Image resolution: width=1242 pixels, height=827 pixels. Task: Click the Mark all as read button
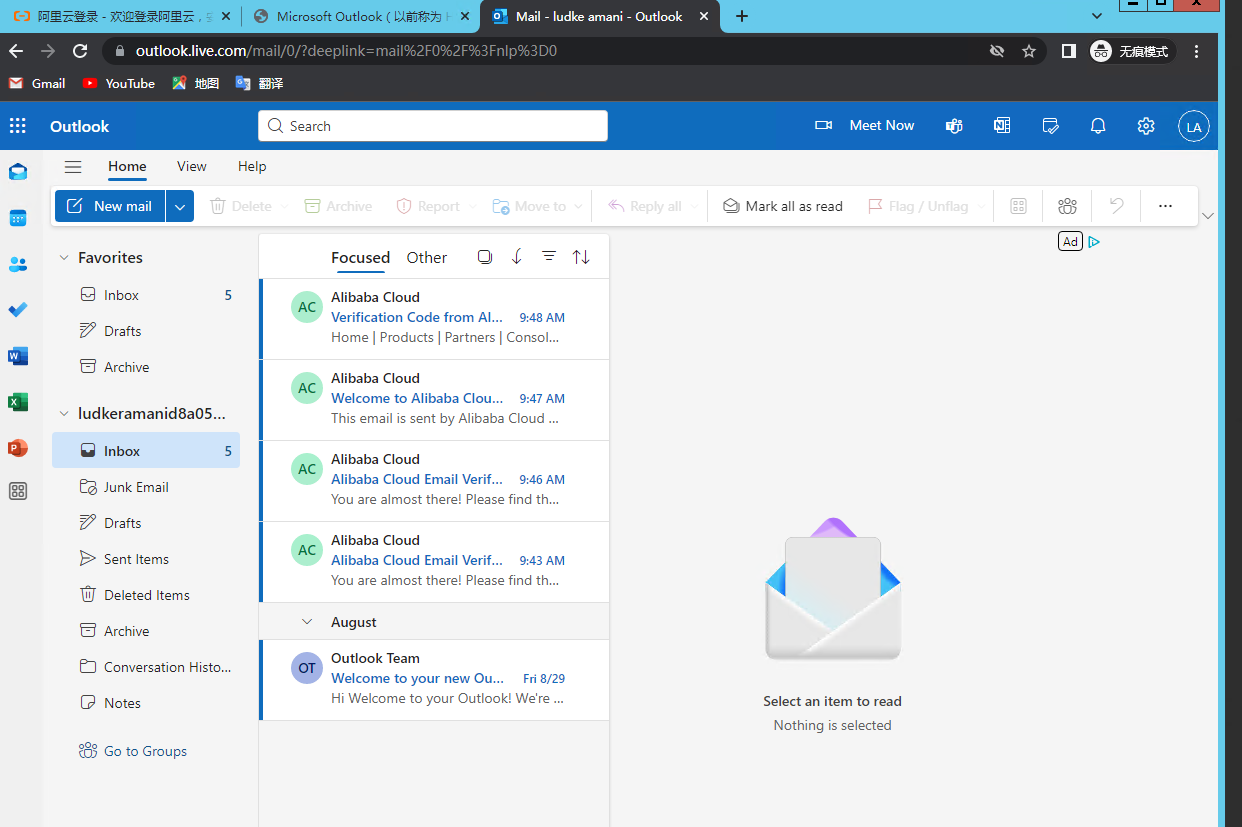point(783,206)
